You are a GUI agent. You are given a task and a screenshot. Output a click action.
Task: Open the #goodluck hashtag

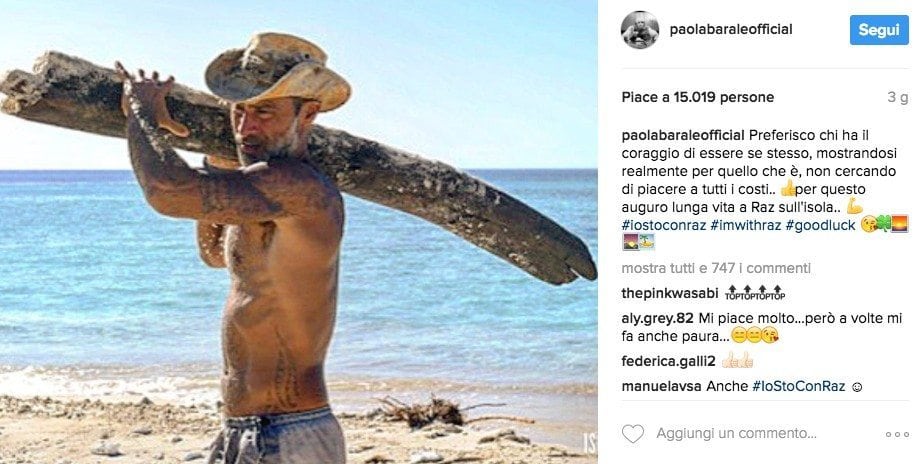tap(821, 225)
